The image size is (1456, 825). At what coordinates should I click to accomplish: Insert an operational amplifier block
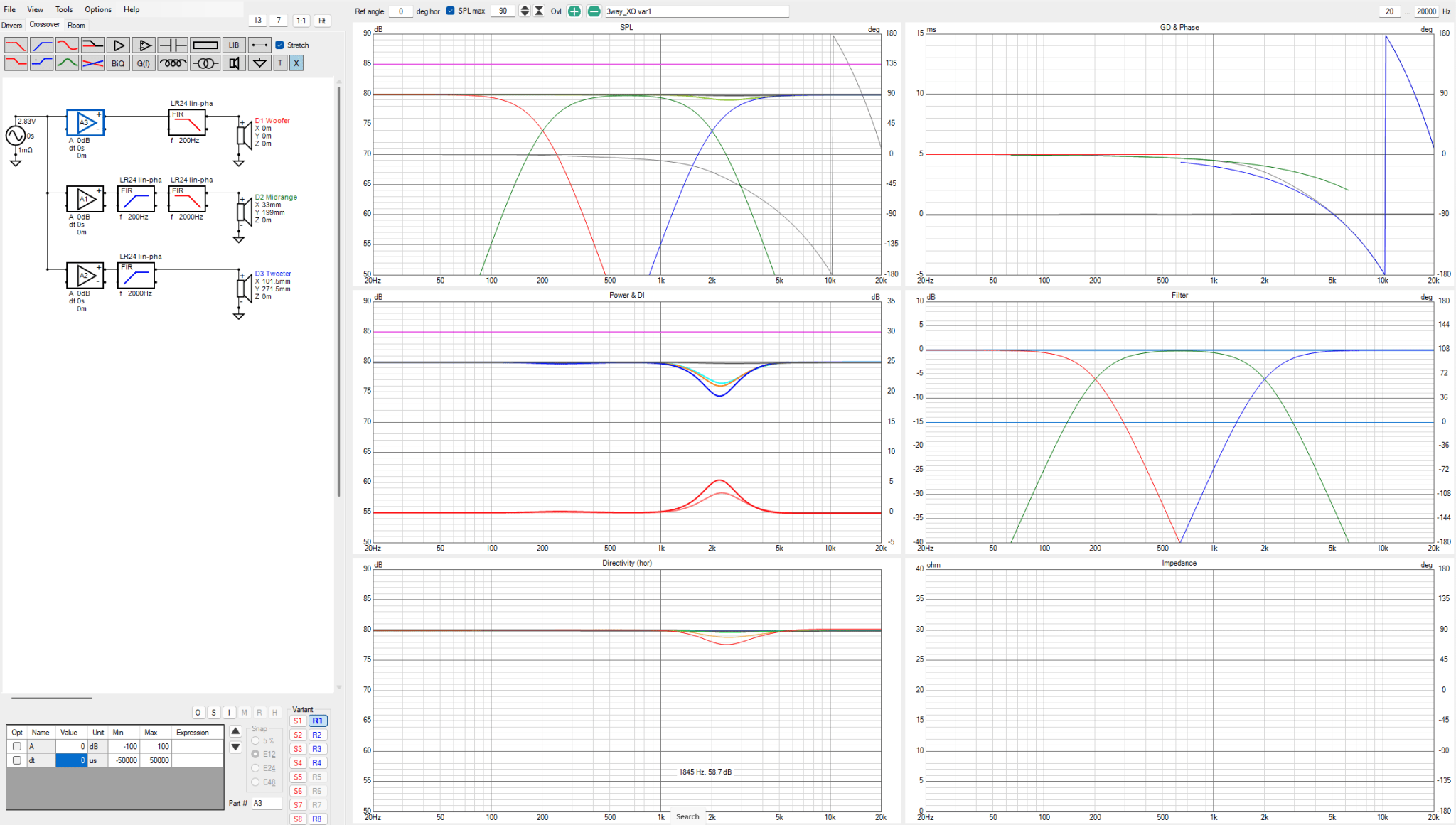pos(144,45)
